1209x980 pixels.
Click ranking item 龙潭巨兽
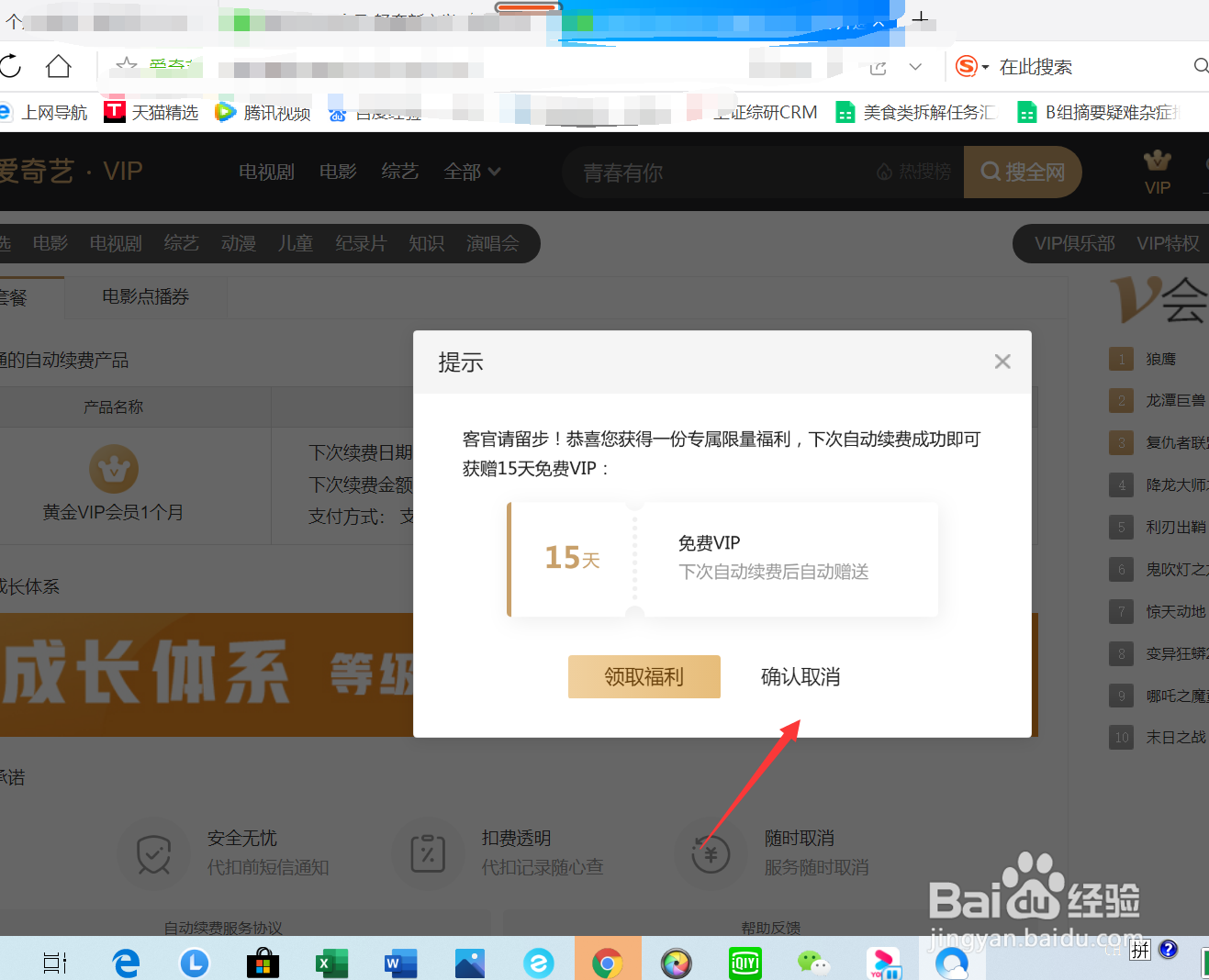(x=1176, y=401)
